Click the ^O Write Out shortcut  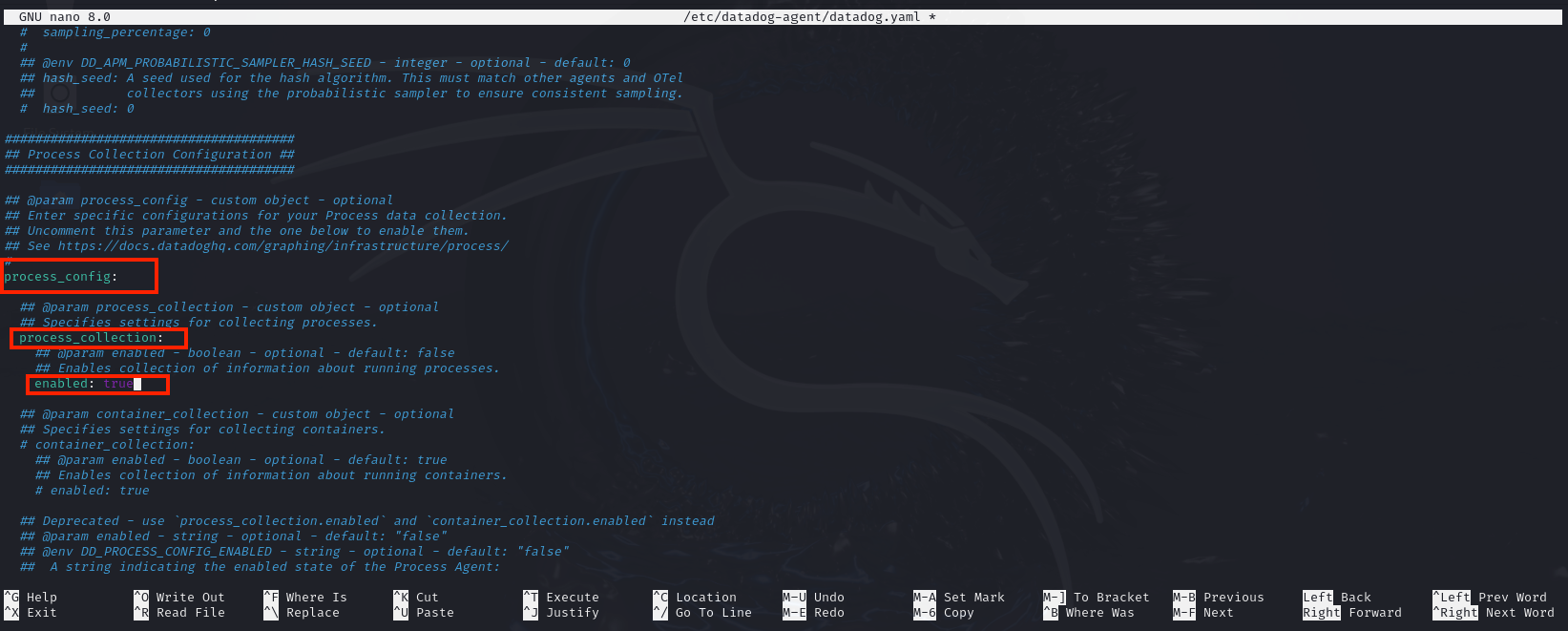pyautogui.click(x=179, y=598)
